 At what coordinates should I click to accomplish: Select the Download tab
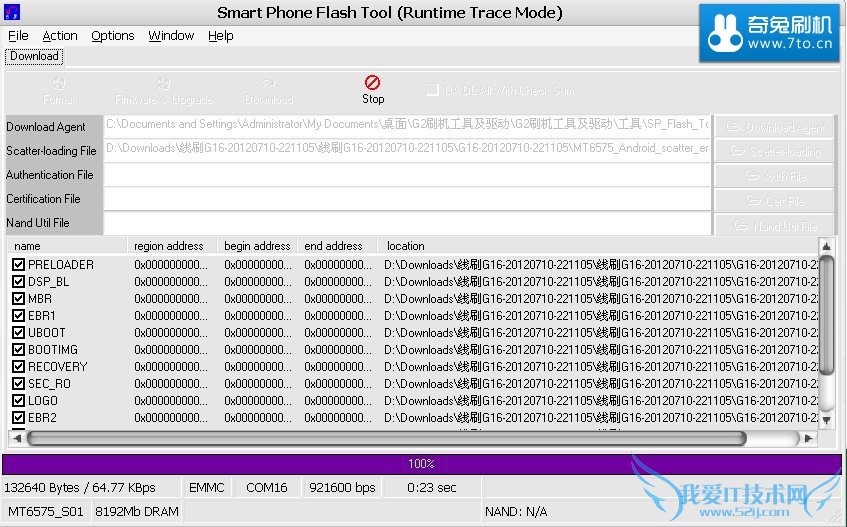coord(34,56)
